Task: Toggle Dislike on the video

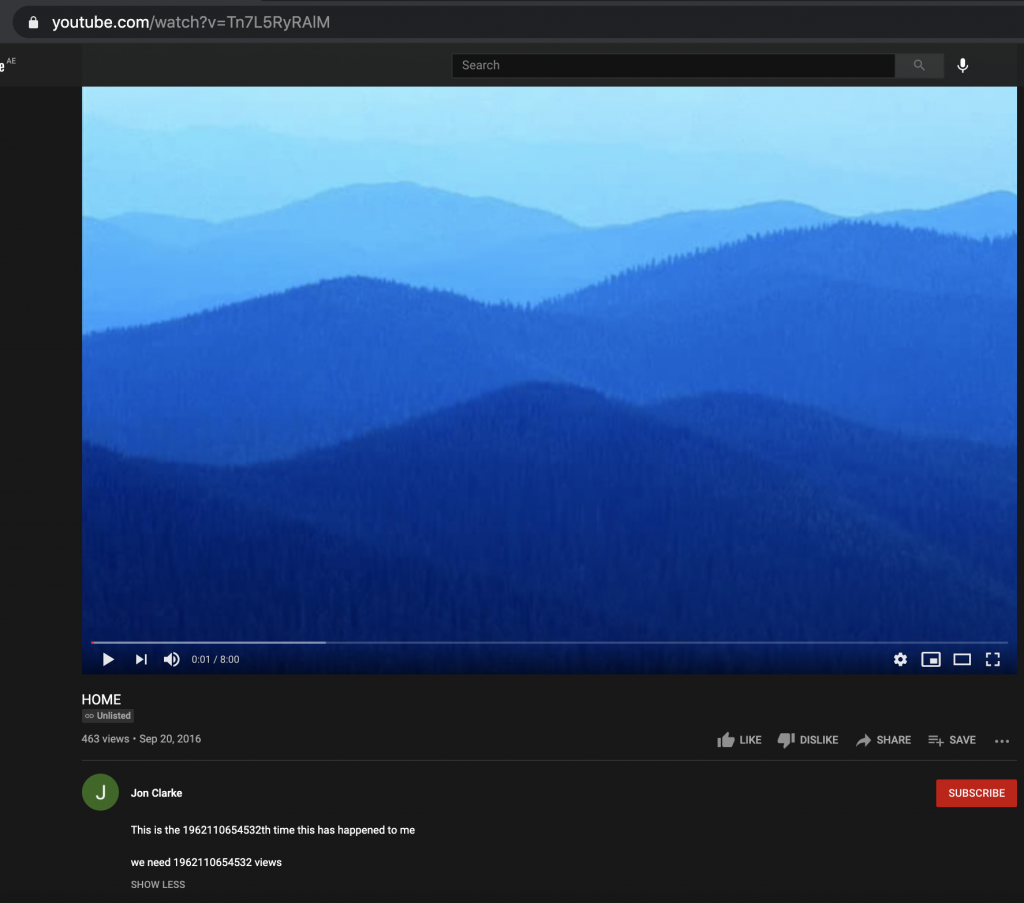Action: [x=808, y=740]
